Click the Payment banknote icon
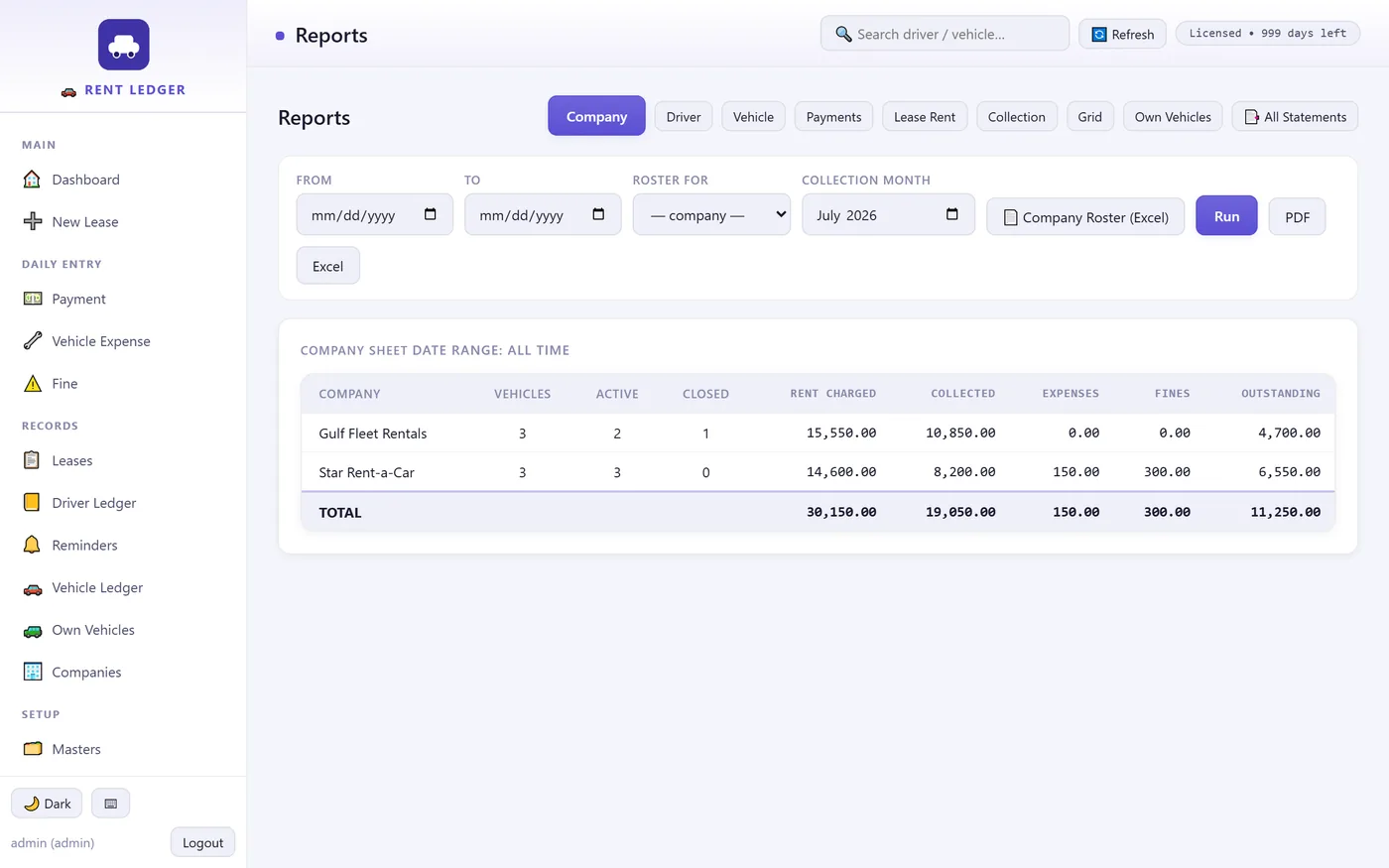 (x=33, y=299)
